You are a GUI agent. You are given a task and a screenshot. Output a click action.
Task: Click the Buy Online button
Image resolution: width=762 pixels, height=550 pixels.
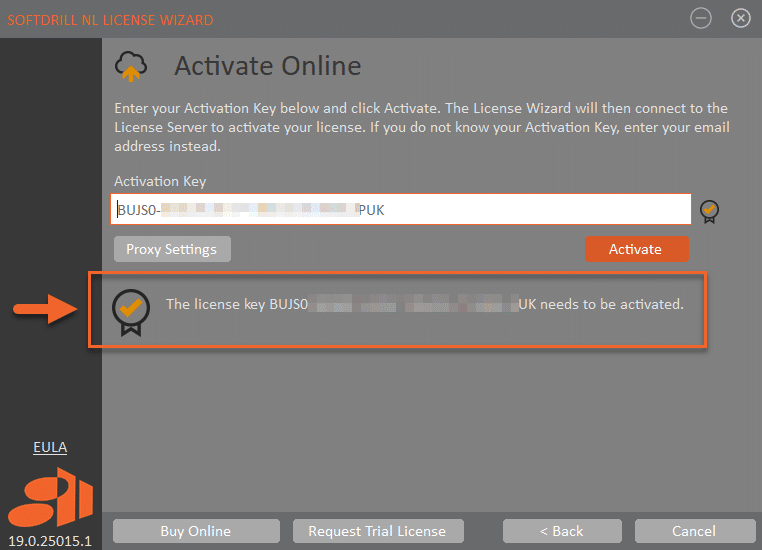pyautogui.click(x=195, y=531)
